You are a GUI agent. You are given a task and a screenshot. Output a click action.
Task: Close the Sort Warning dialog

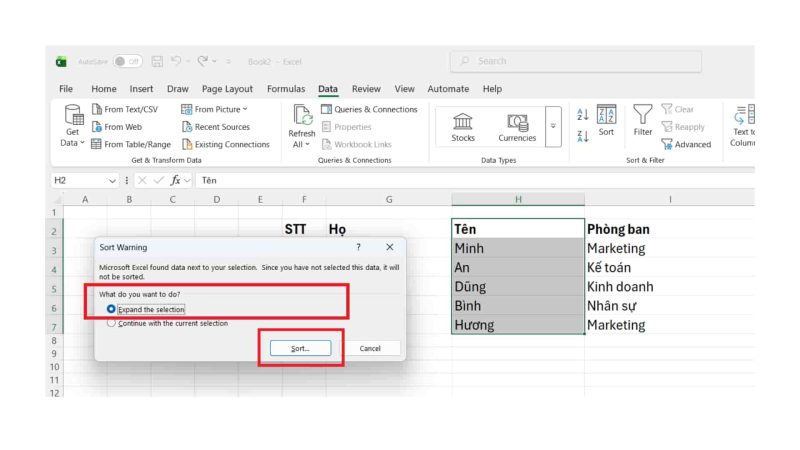[x=390, y=247]
